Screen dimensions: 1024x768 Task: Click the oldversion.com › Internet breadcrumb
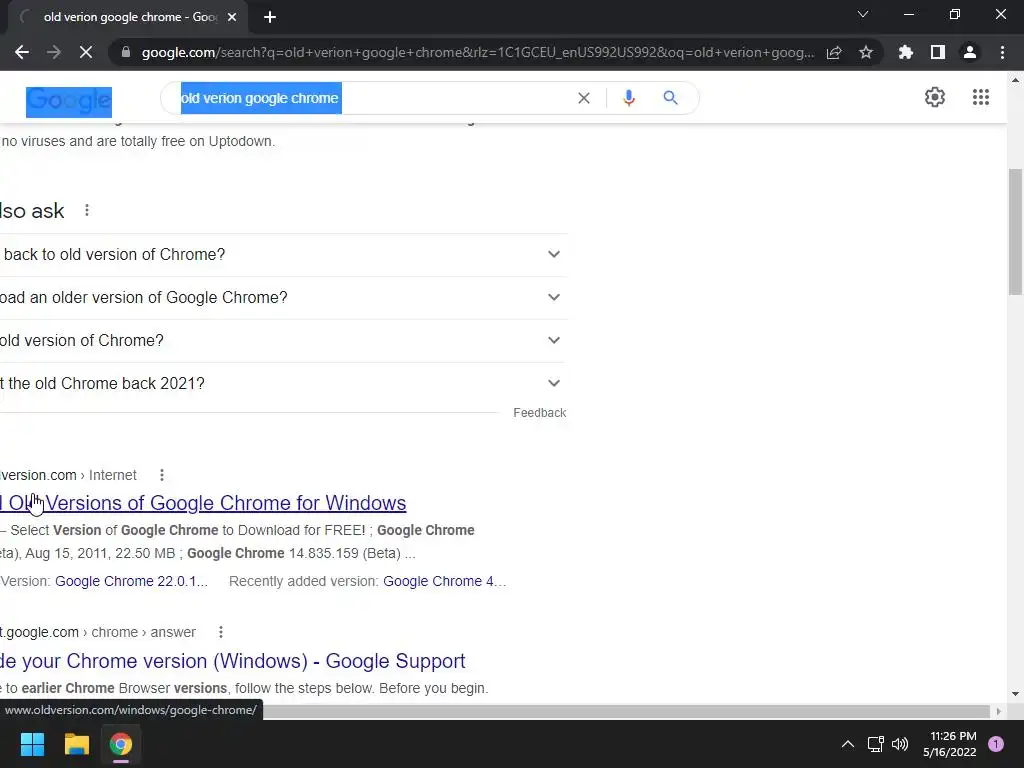[69, 475]
